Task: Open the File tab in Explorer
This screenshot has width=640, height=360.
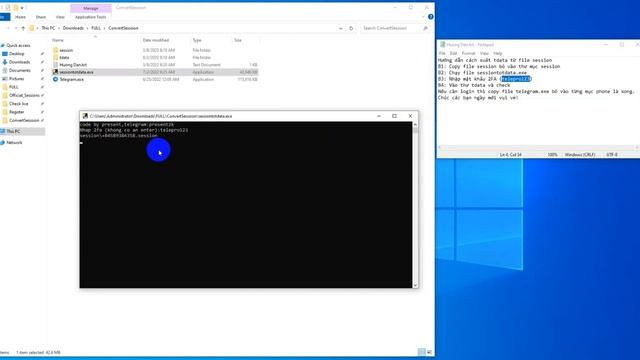Action: (x=4, y=17)
